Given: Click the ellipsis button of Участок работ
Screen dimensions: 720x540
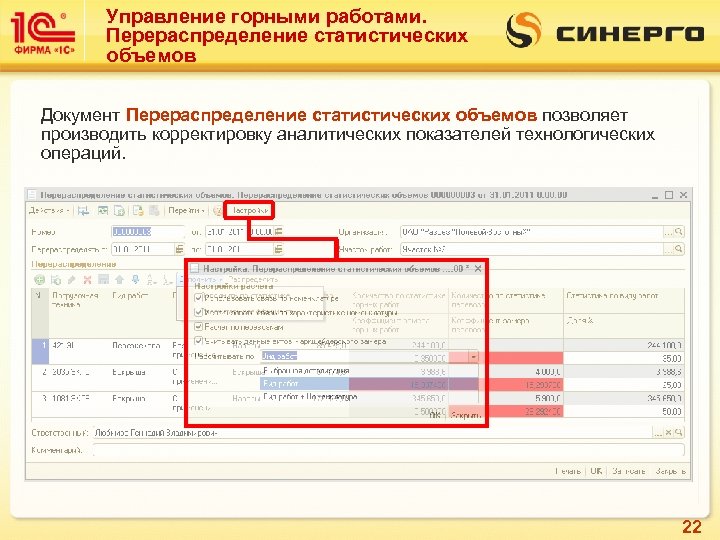Looking at the screenshot, I should [669, 249].
